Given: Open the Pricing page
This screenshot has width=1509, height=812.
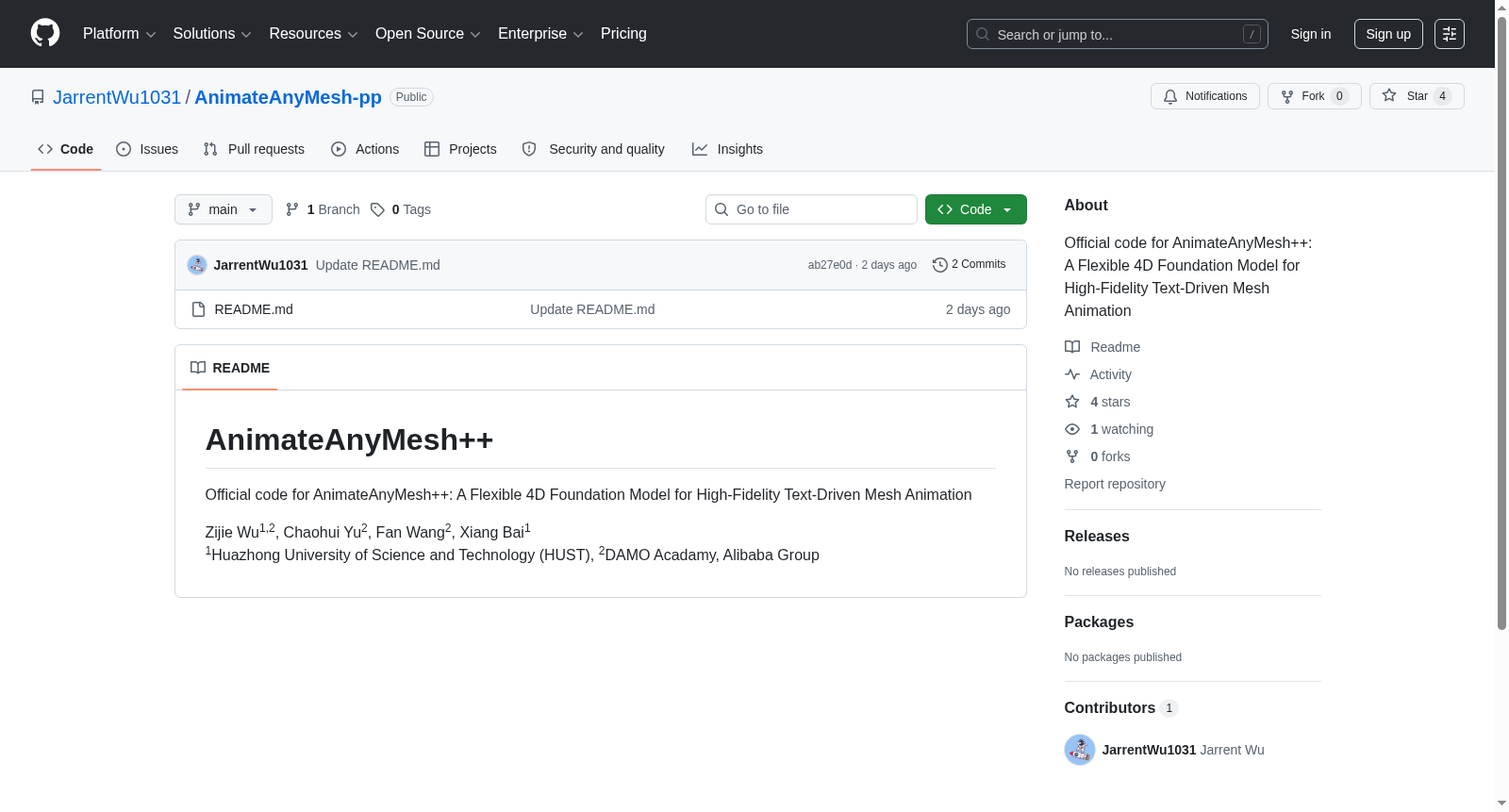Looking at the screenshot, I should (x=623, y=34).
